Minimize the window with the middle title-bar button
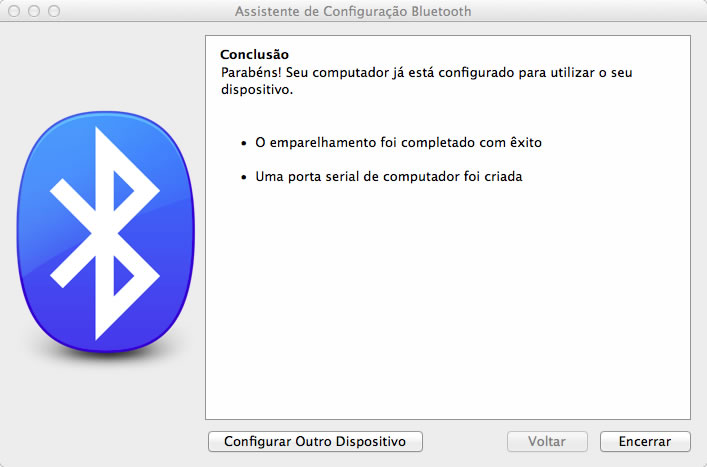This screenshot has height=467, width=707. pyautogui.click(x=34, y=11)
